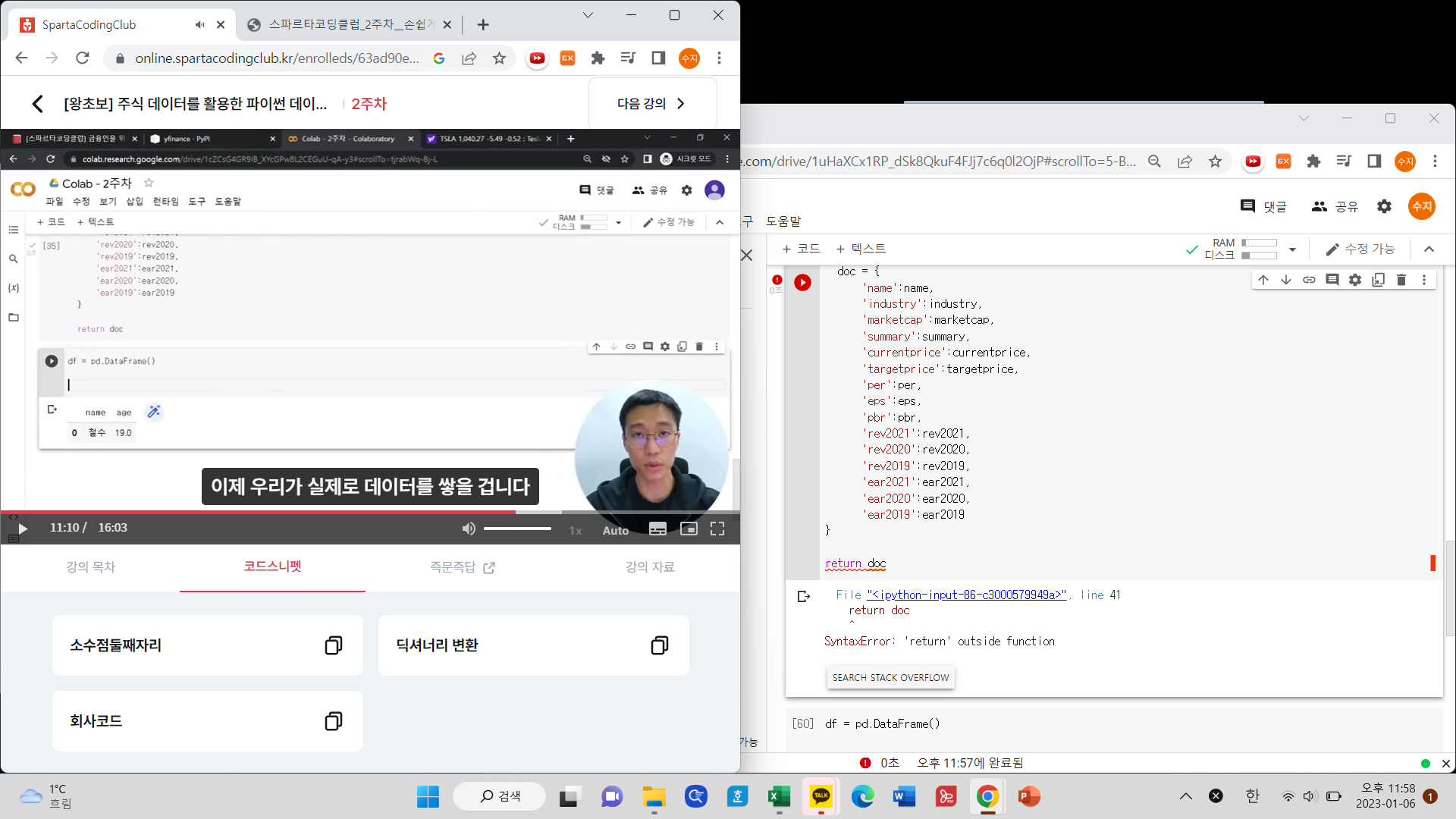Add text cell with + 텍스트

[x=861, y=249]
